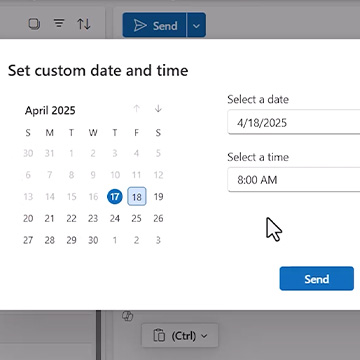The height and width of the screenshot is (360, 360).
Task: Click the blue Send button in dialog
Action: (x=317, y=279)
